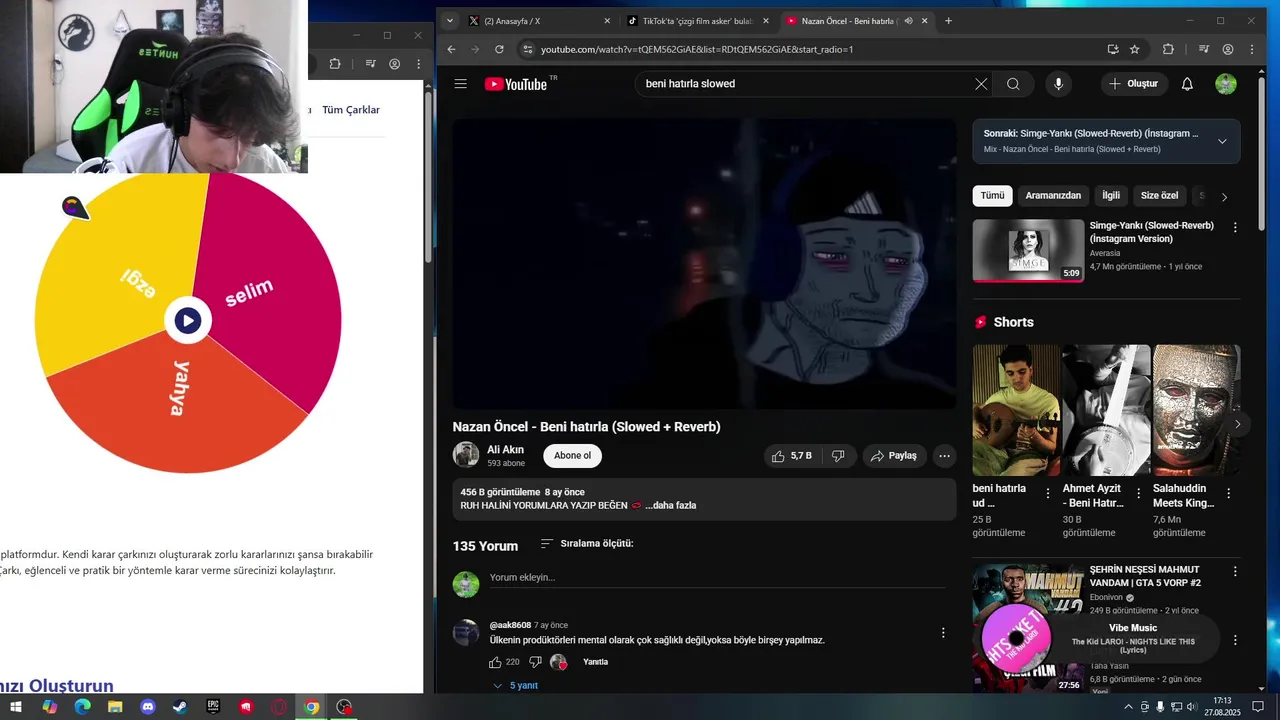Go back in the YouTube browser window
Image resolution: width=1280 pixels, height=720 pixels.
coord(451,49)
